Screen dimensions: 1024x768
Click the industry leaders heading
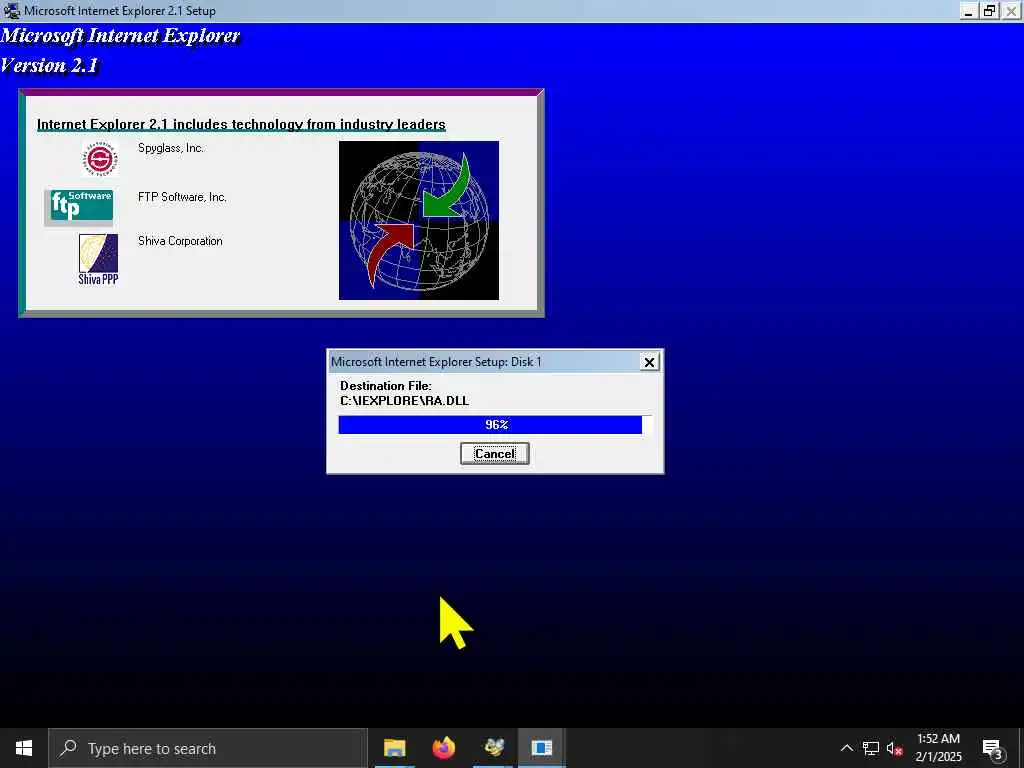tap(241, 124)
